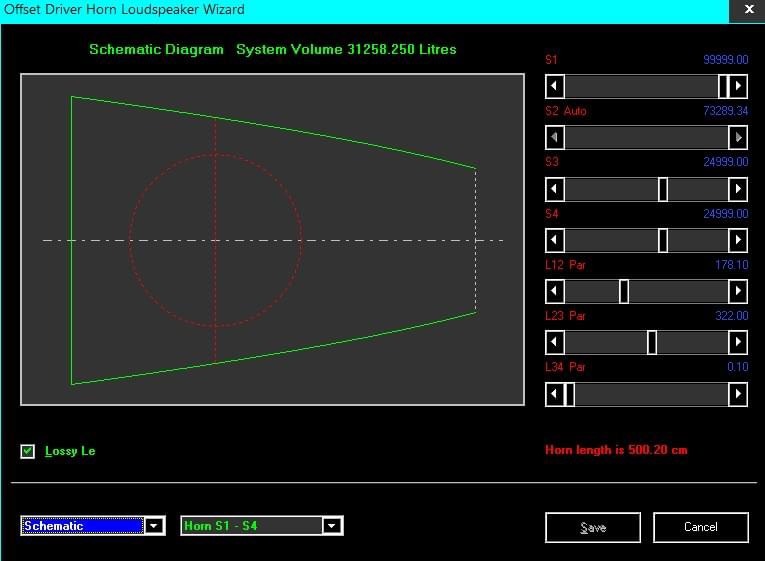Click the Horn length is 500.20 cm text
765x561 pixels.
(x=616, y=450)
